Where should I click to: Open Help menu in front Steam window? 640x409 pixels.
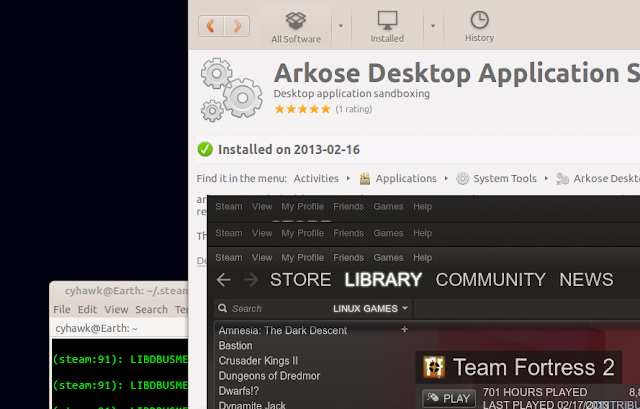point(422,258)
